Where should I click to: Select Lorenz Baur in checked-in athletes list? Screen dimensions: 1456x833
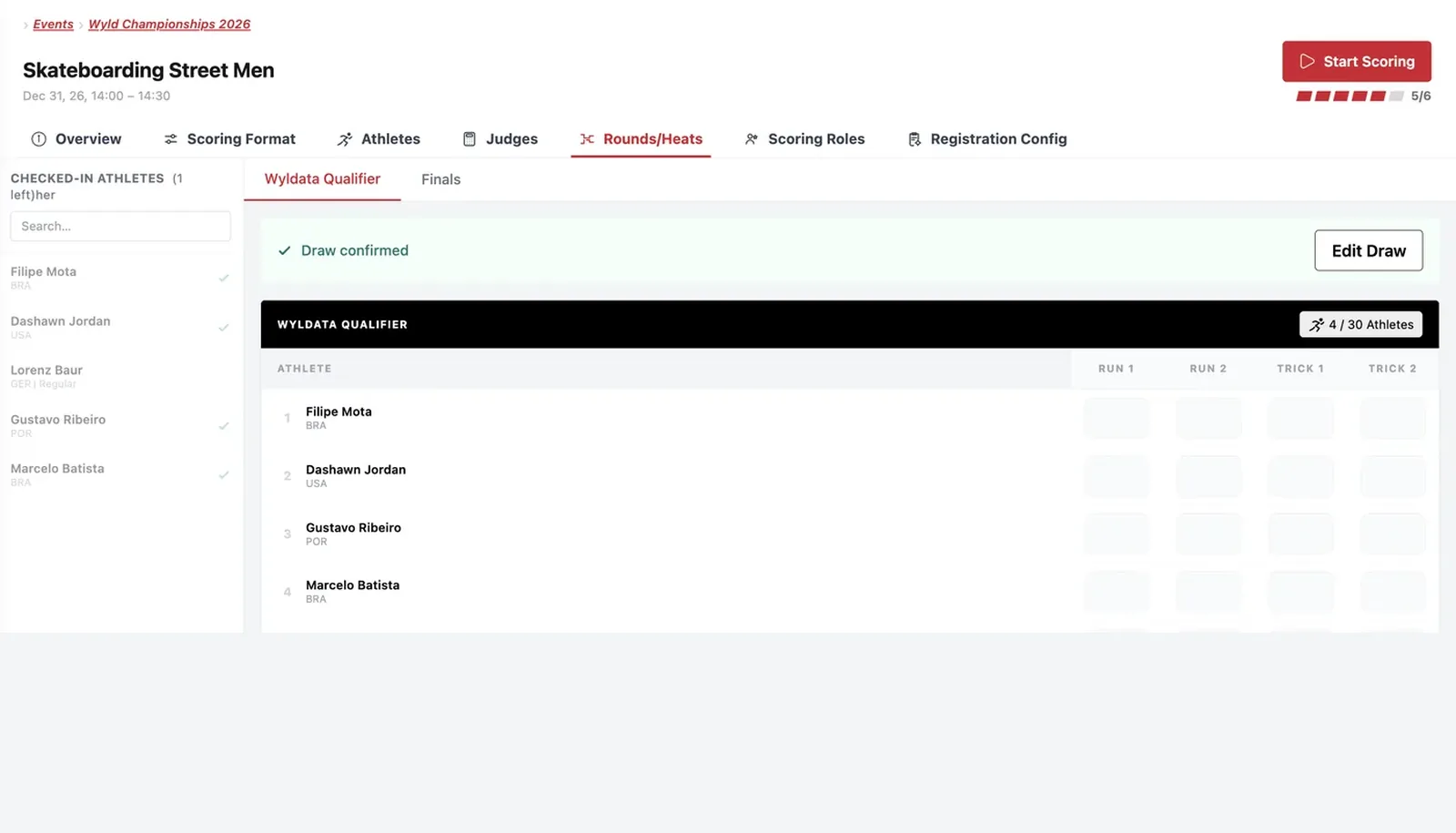[120, 376]
